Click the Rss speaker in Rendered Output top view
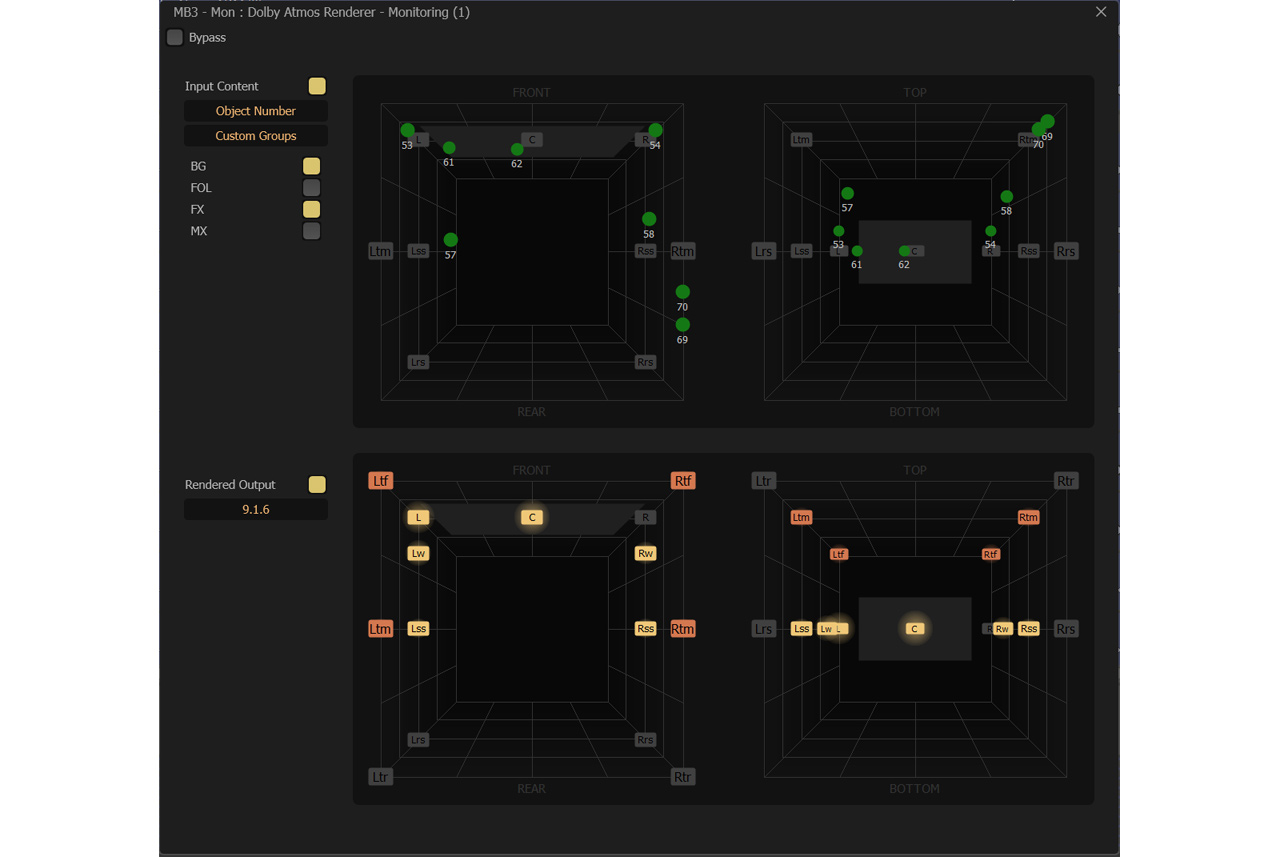The image size is (1280, 857). tap(1029, 629)
